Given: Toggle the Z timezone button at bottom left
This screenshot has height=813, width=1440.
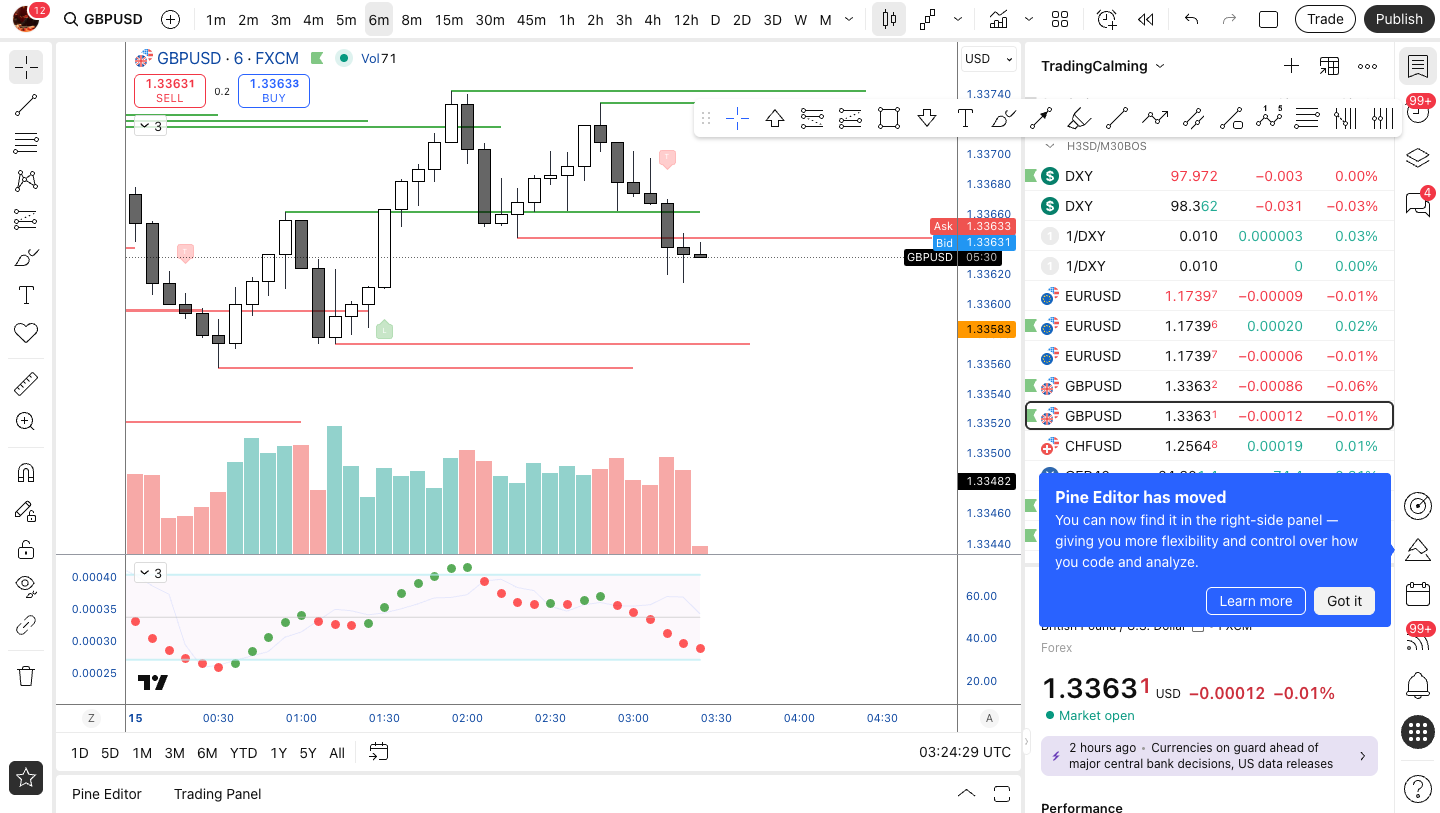Looking at the screenshot, I should click(91, 718).
